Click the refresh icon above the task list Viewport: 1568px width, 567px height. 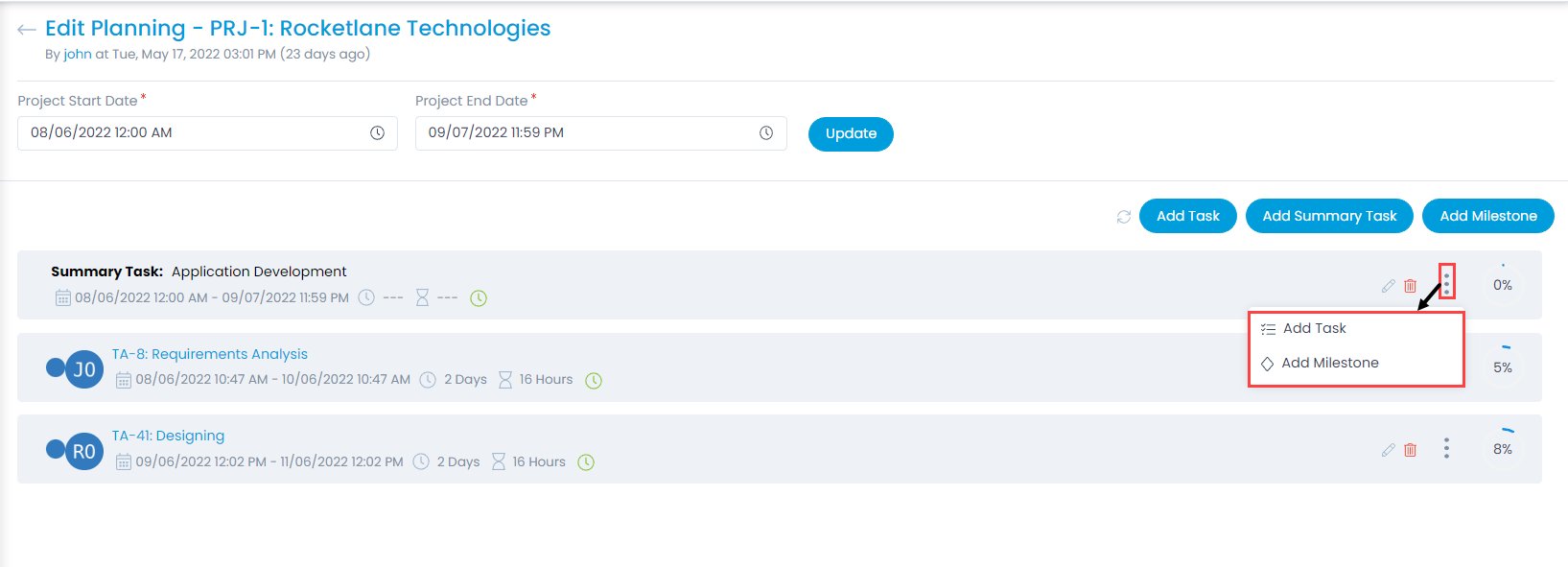point(1124,216)
